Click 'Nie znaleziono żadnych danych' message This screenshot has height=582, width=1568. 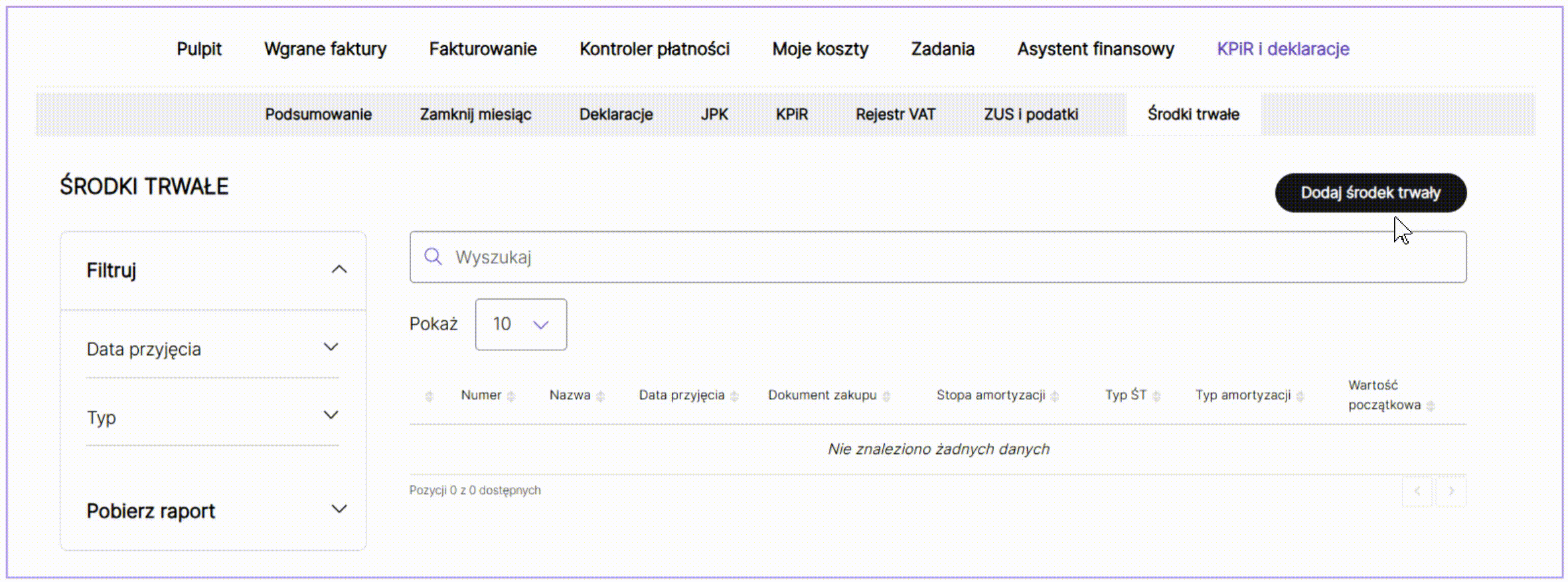point(938,449)
